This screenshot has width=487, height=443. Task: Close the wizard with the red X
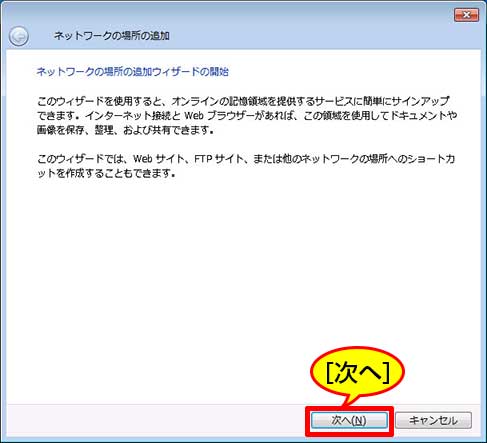[x=466, y=15]
